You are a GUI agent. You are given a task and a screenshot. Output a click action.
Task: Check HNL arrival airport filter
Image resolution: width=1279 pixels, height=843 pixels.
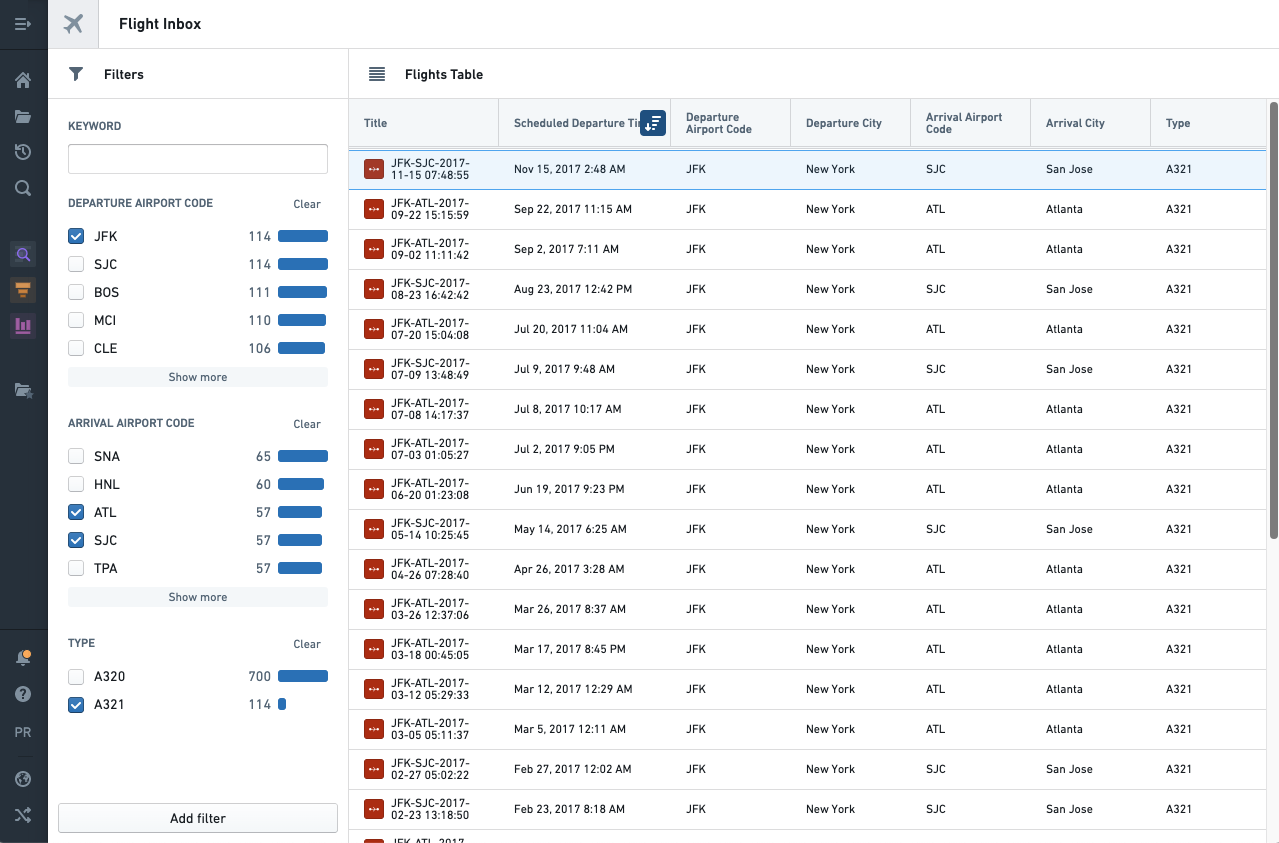point(76,485)
